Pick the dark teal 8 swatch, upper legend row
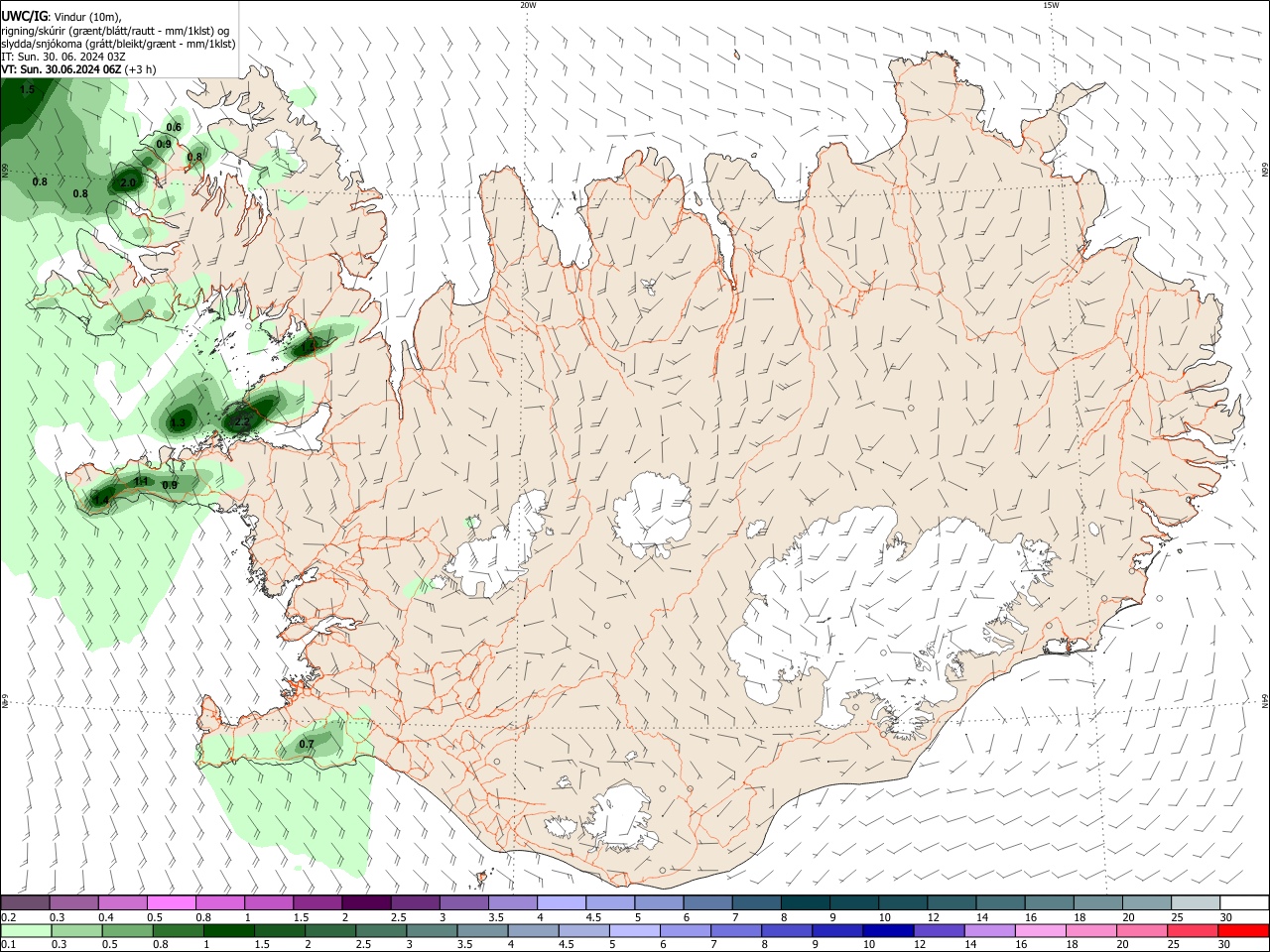This screenshot has height=952, width=1270. click(x=806, y=902)
